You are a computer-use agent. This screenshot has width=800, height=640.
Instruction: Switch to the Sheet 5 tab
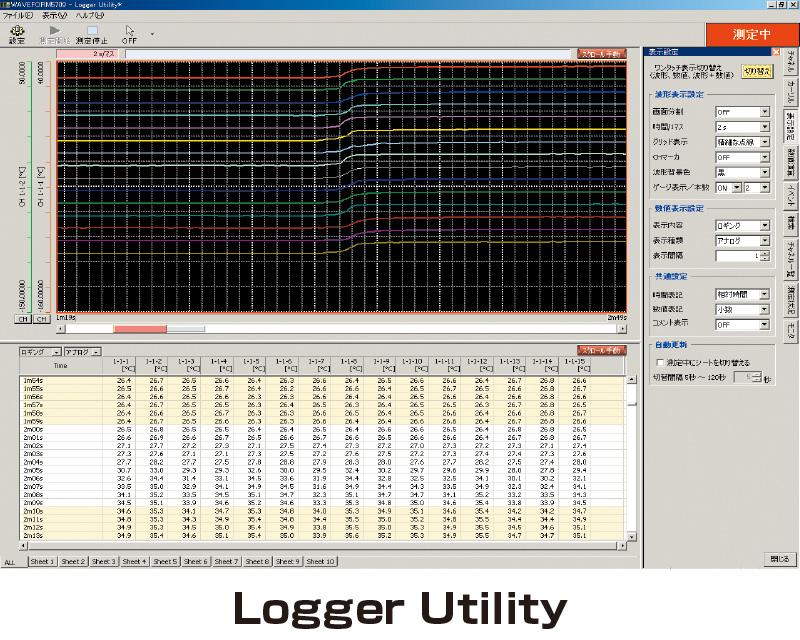pyautogui.click(x=165, y=562)
